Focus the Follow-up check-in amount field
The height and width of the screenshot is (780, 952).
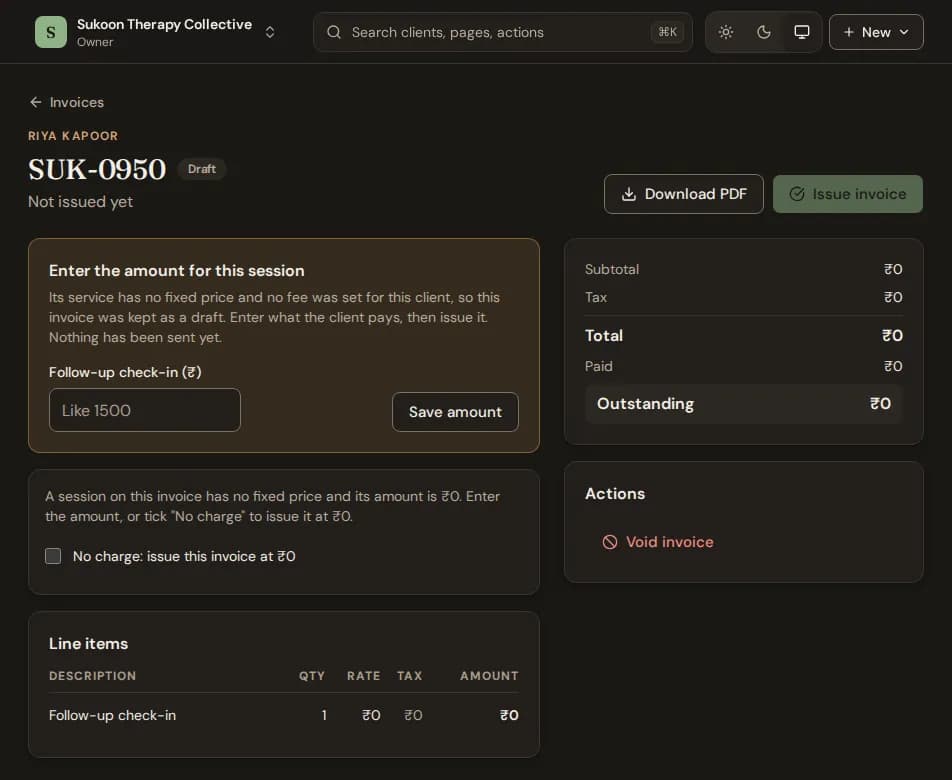click(144, 410)
